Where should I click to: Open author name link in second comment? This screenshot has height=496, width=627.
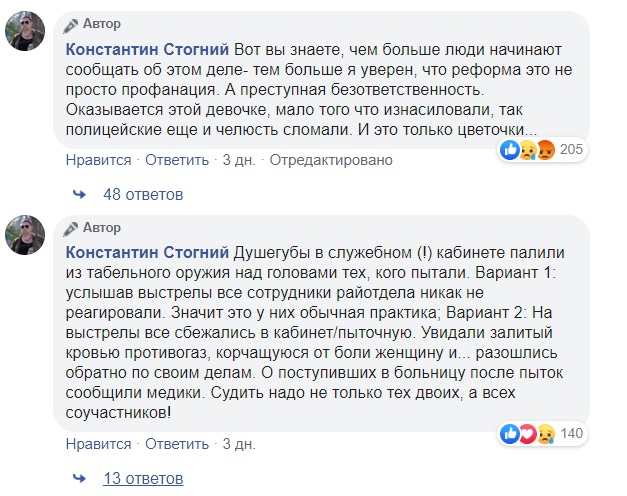tap(147, 249)
